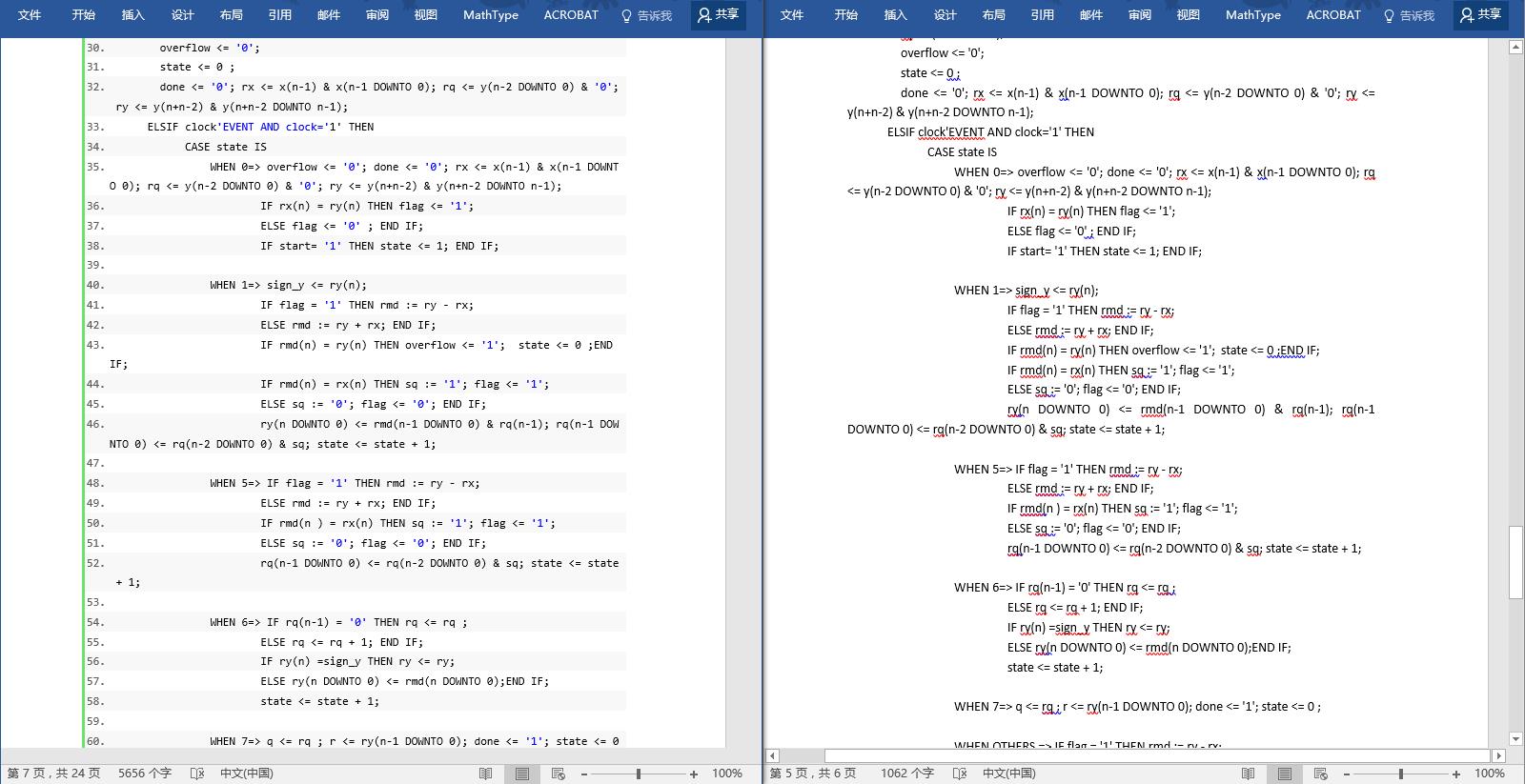This screenshot has width=1525, height=784.
Task: Click horizontal scroll left arrow in right window
Action: pyautogui.click(x=773, y=755)
